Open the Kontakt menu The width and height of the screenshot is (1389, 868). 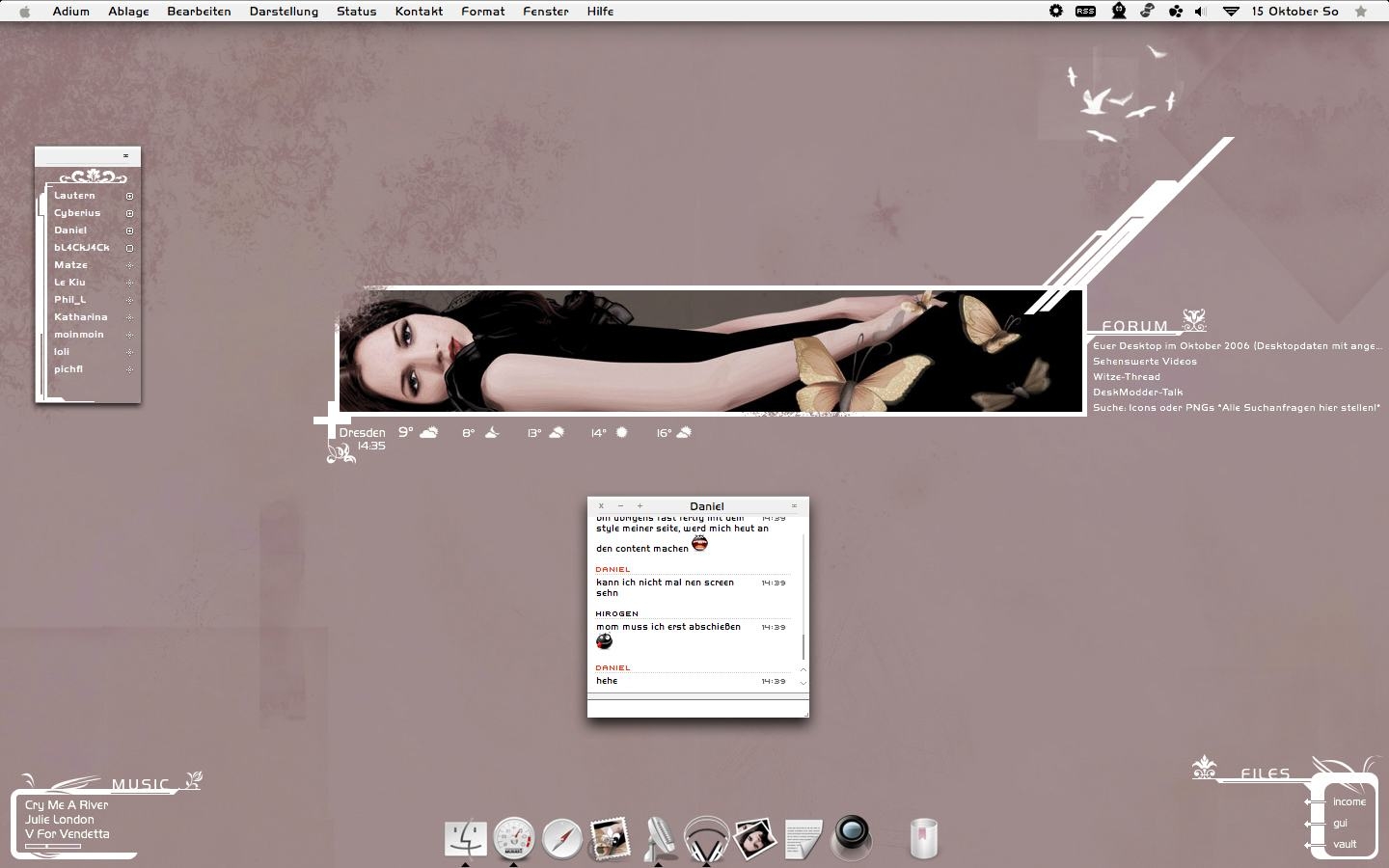(419, 12)
